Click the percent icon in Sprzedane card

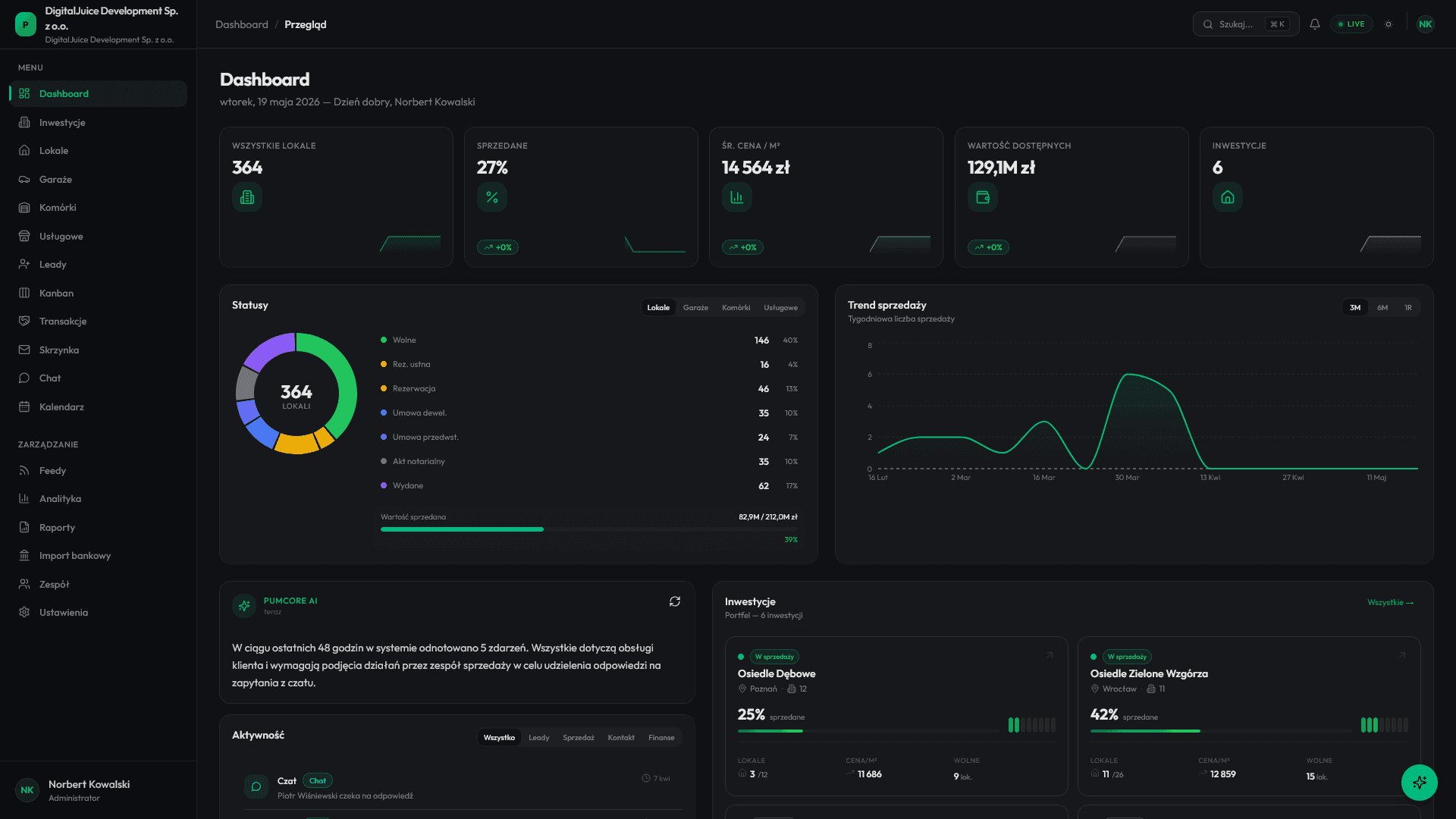tap(492, 197)
